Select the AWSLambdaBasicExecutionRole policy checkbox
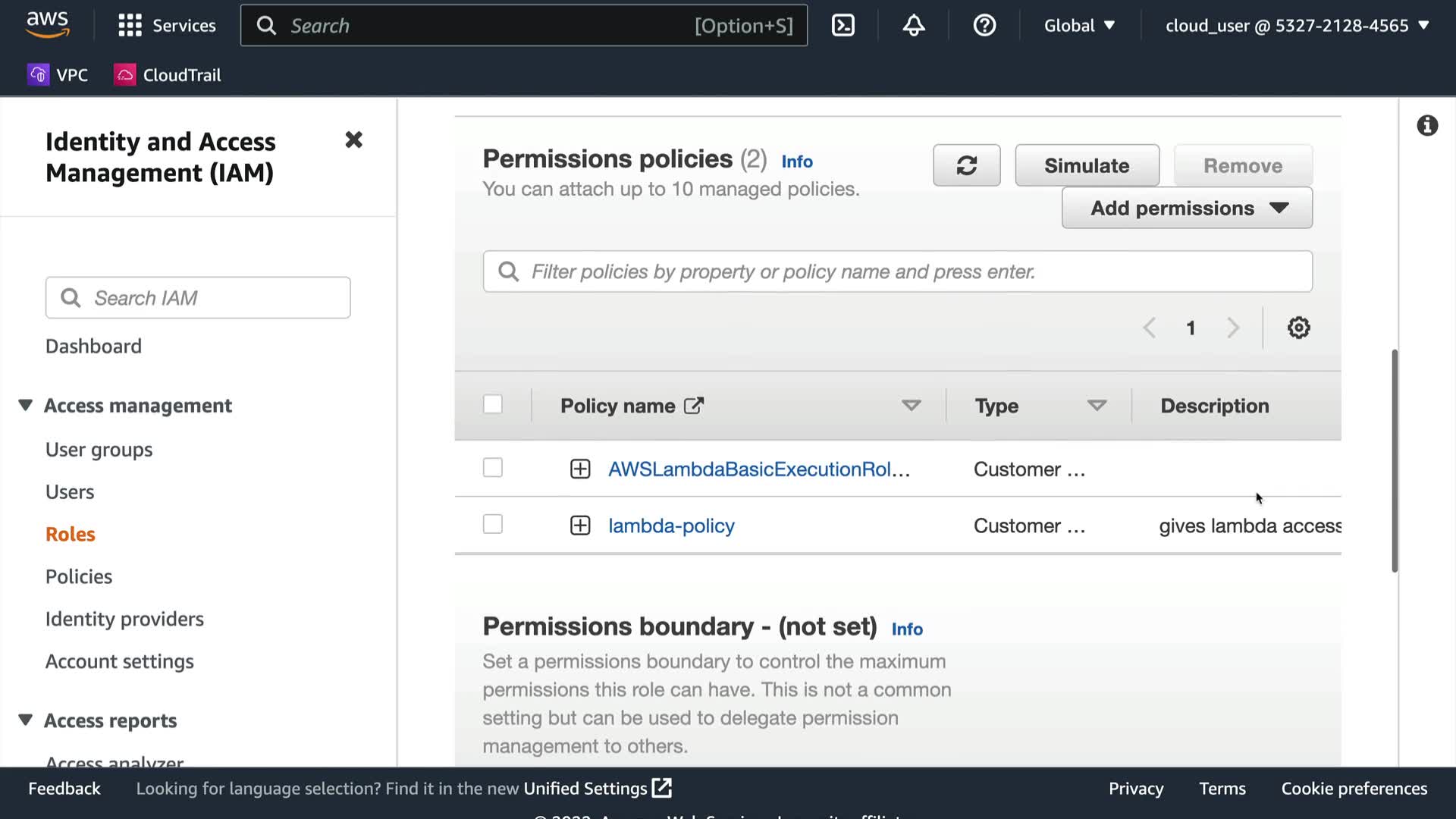1456x819 pixels. [493, 468]
